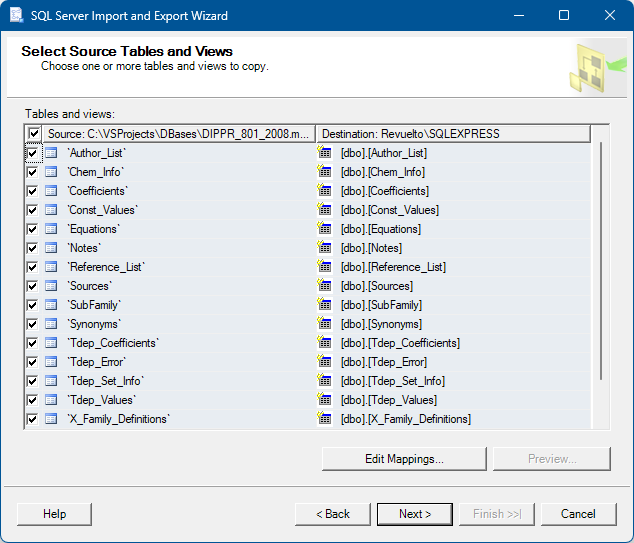
Task: Click the destination table icon for [dbo].[Reference_List]
Action: (x=324, y=266)
